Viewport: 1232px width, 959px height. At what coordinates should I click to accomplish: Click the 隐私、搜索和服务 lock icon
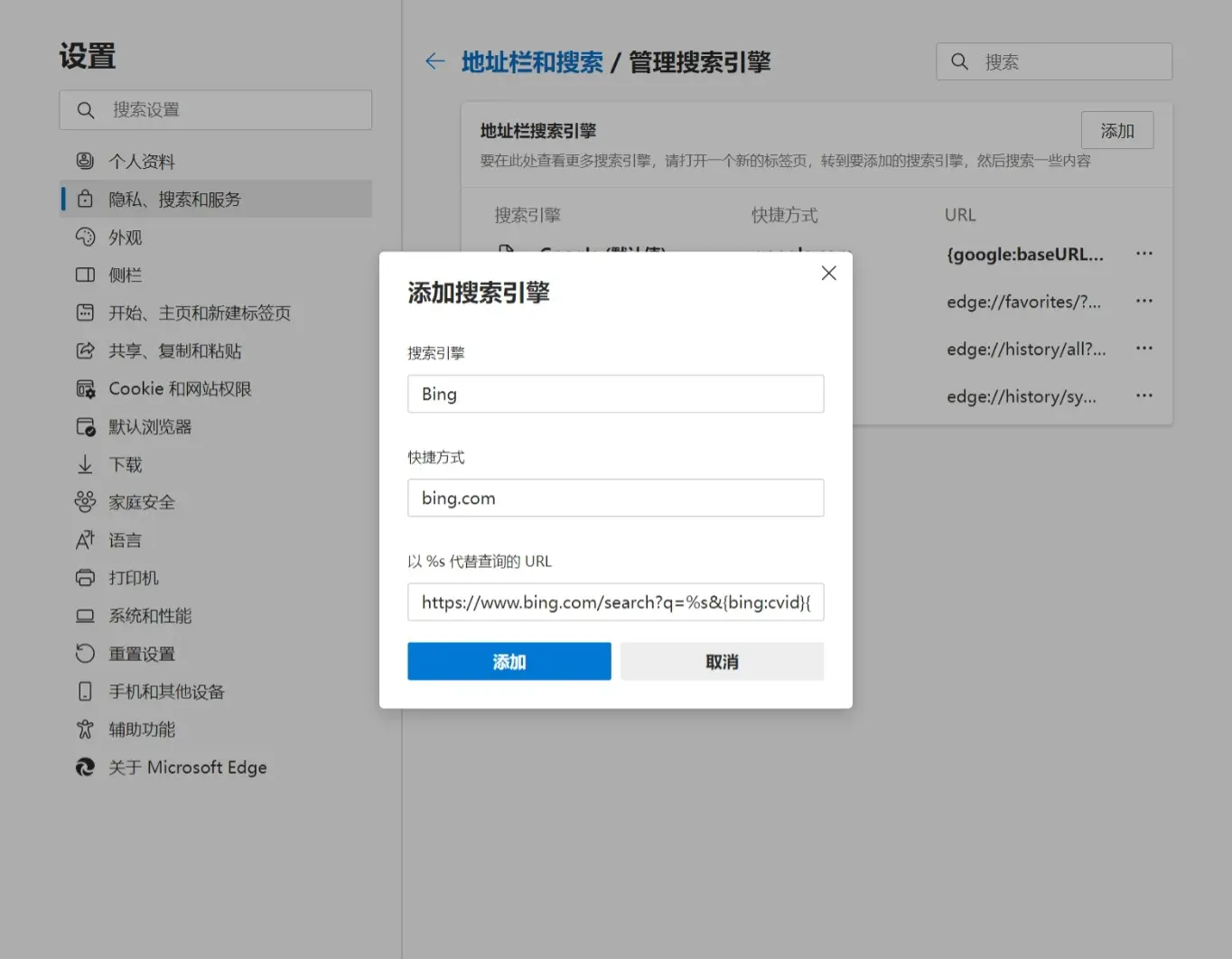tap(85, 199)
